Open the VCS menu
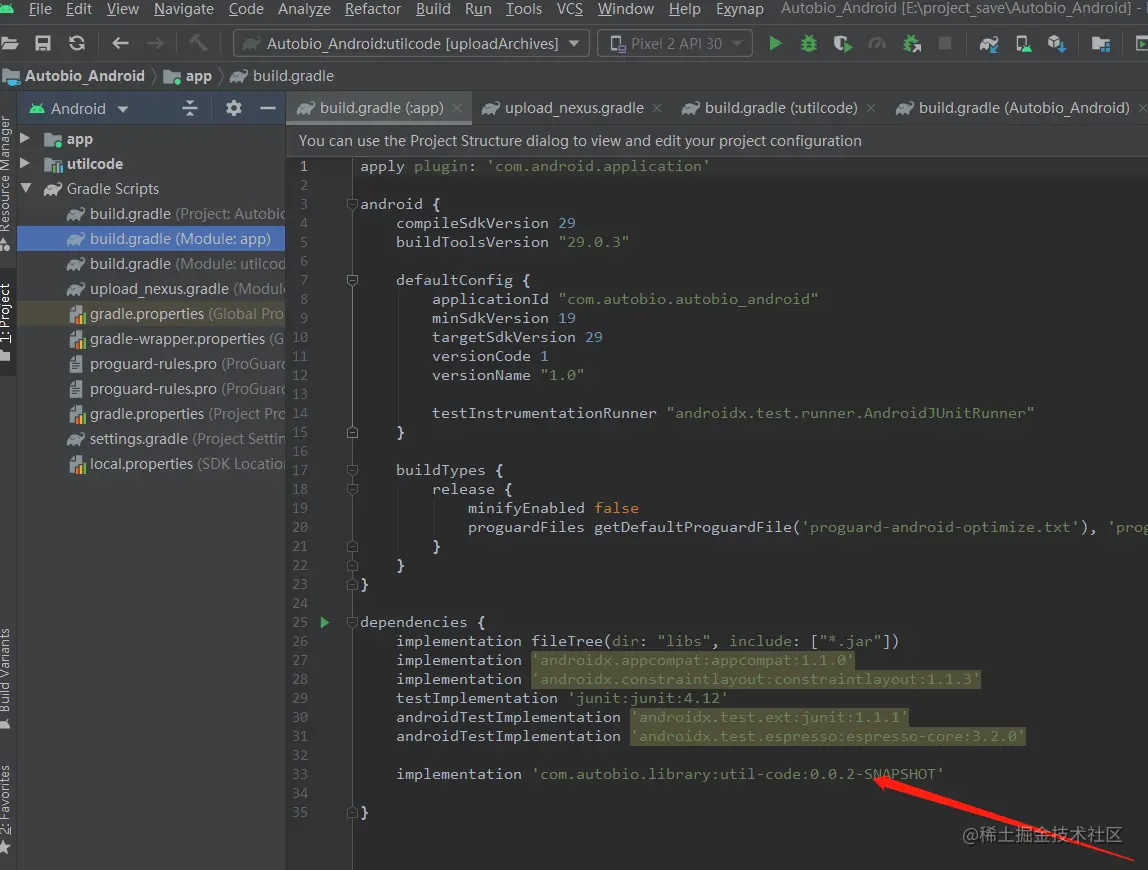This screenshot has width=1148, height=870. (x=570, y=9)
